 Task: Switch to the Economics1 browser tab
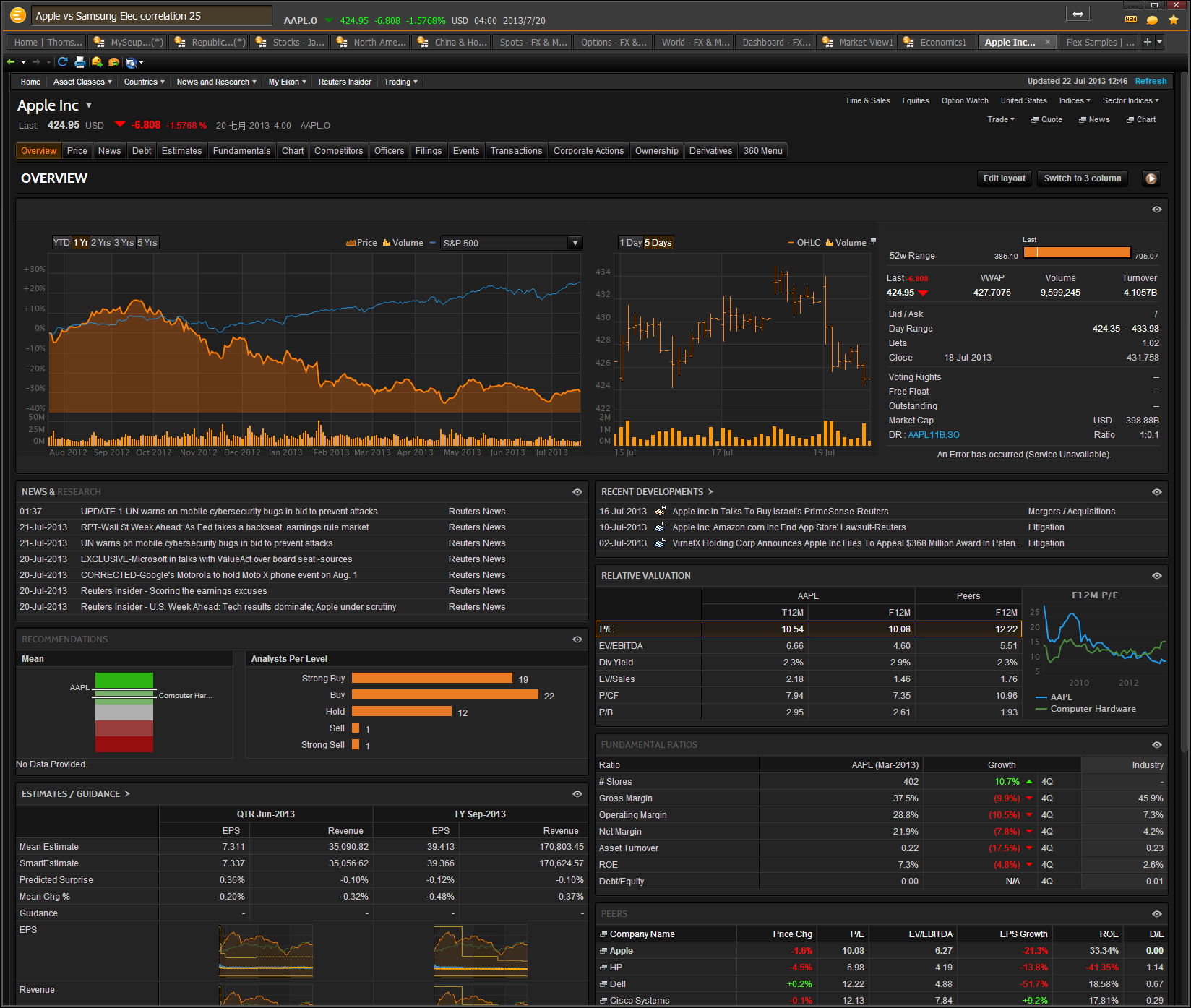point(937,43)
